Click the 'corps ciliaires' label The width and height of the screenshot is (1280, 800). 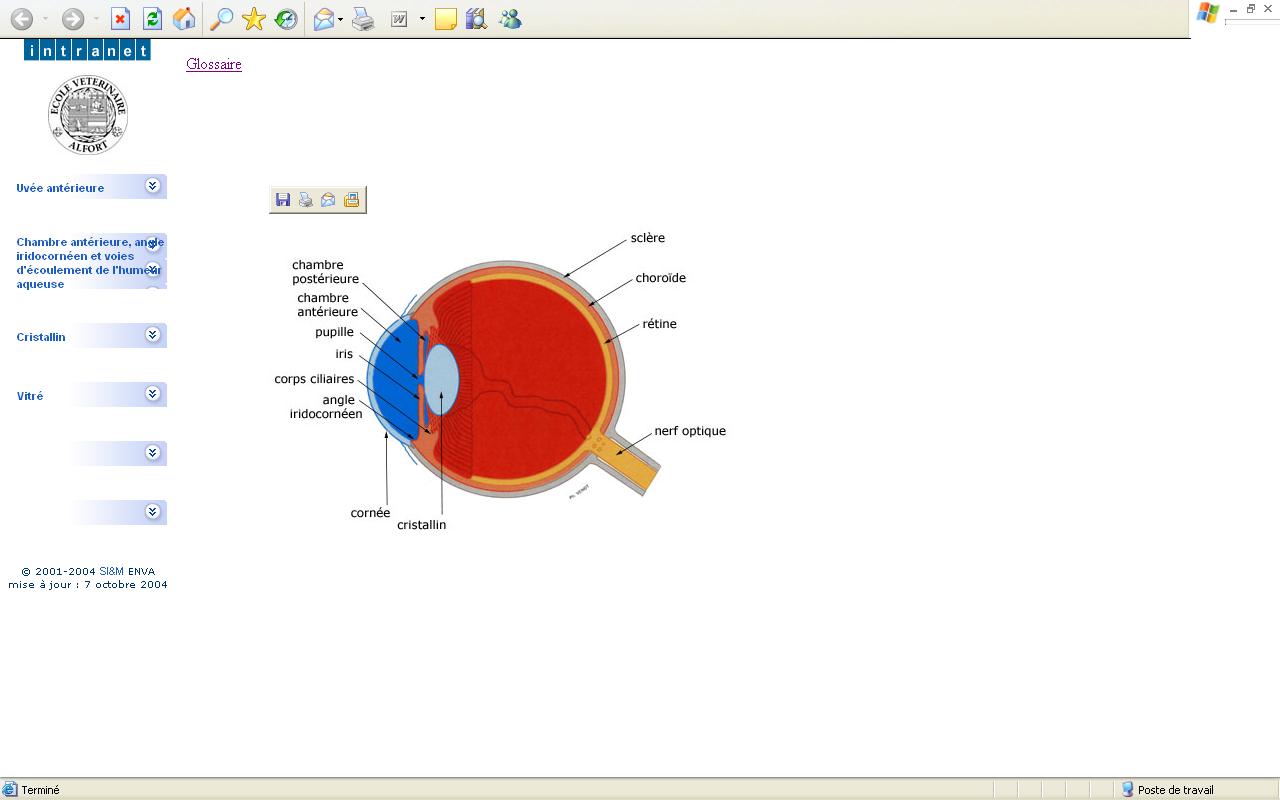(314, 379)
